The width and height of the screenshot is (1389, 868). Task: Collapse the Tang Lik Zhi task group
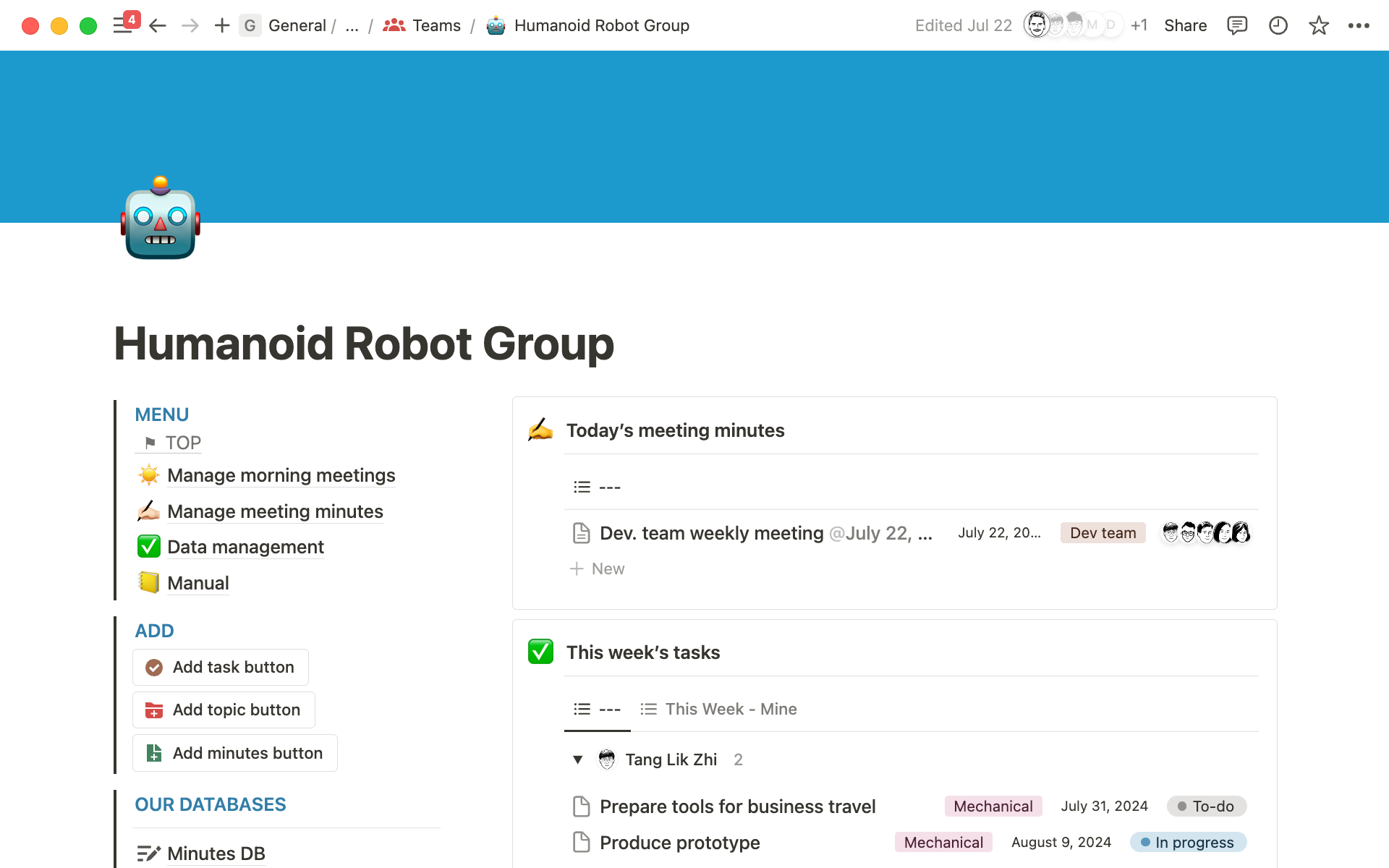[577, 759]
